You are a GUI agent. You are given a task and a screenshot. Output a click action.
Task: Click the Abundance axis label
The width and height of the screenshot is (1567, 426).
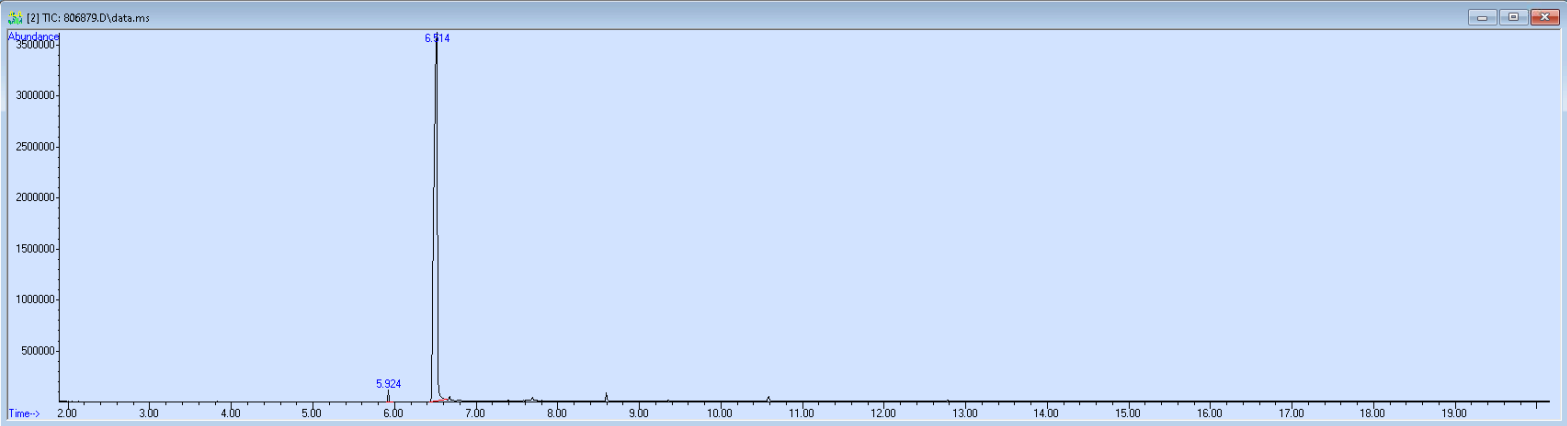(x=34, y=36)
